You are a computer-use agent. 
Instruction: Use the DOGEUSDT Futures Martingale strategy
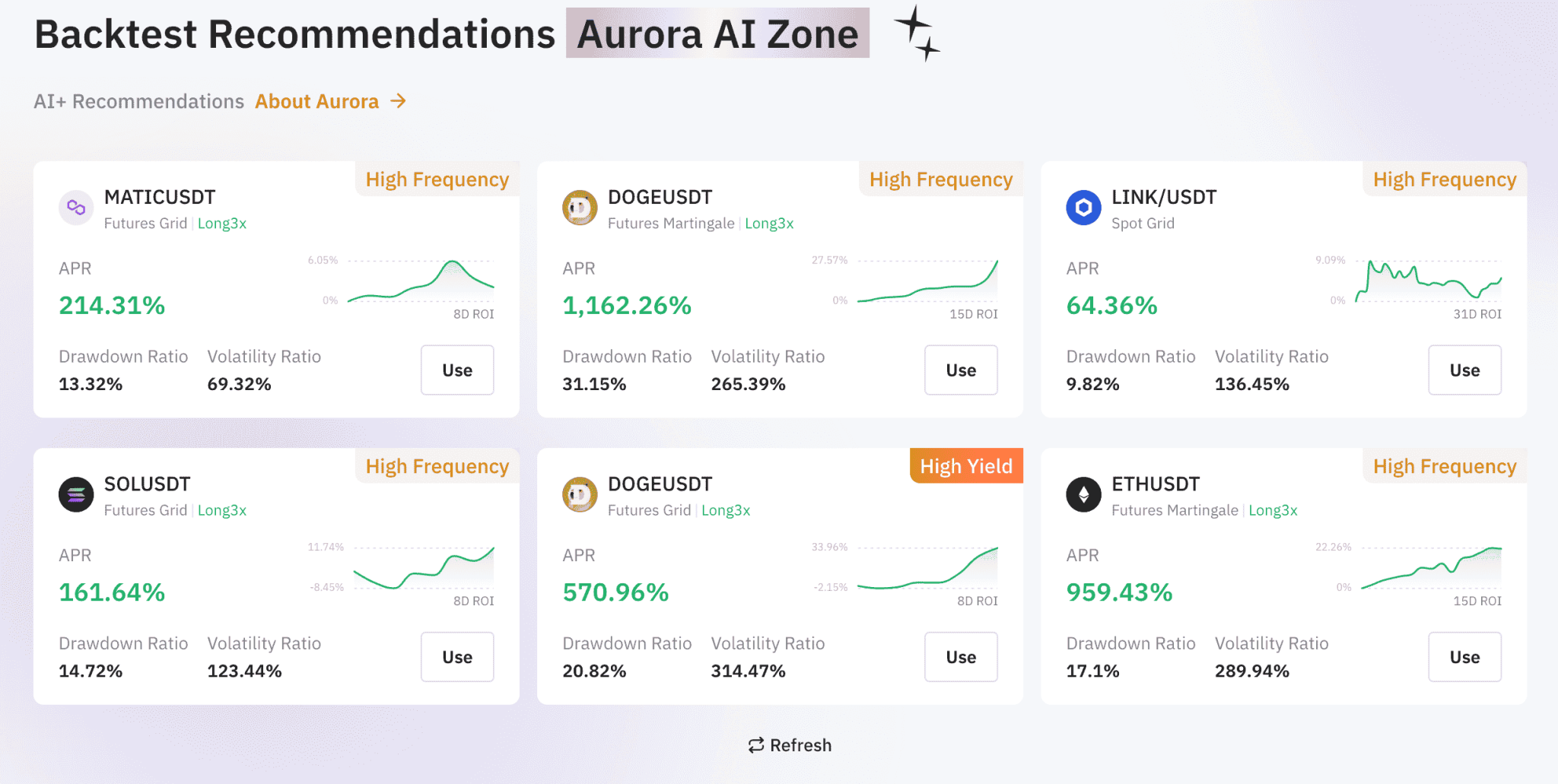(961, 370)
